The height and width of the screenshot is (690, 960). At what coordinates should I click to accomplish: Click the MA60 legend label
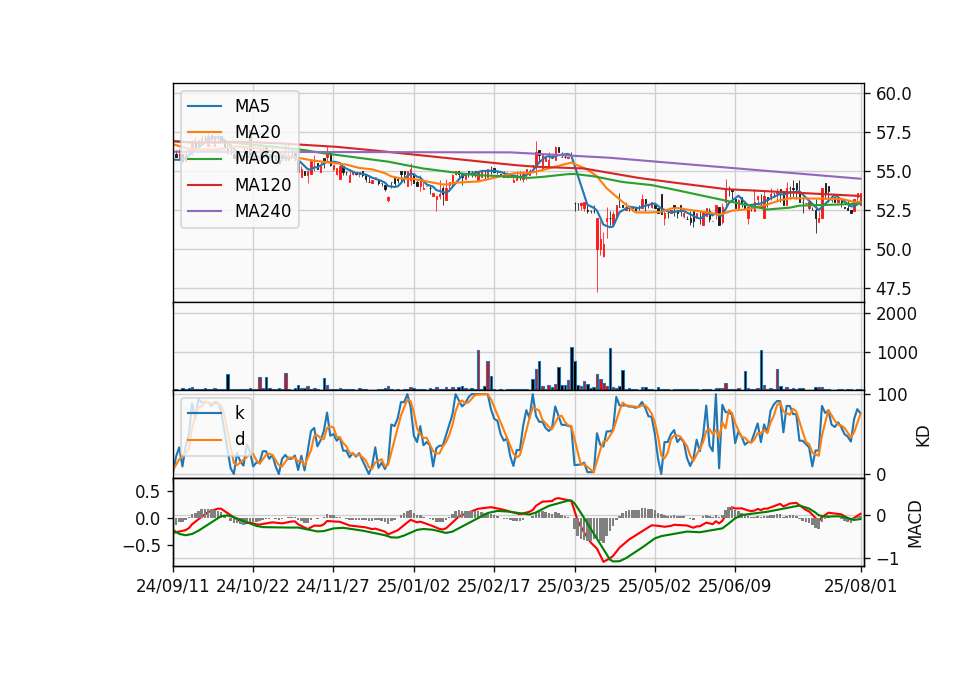point(257,158)
